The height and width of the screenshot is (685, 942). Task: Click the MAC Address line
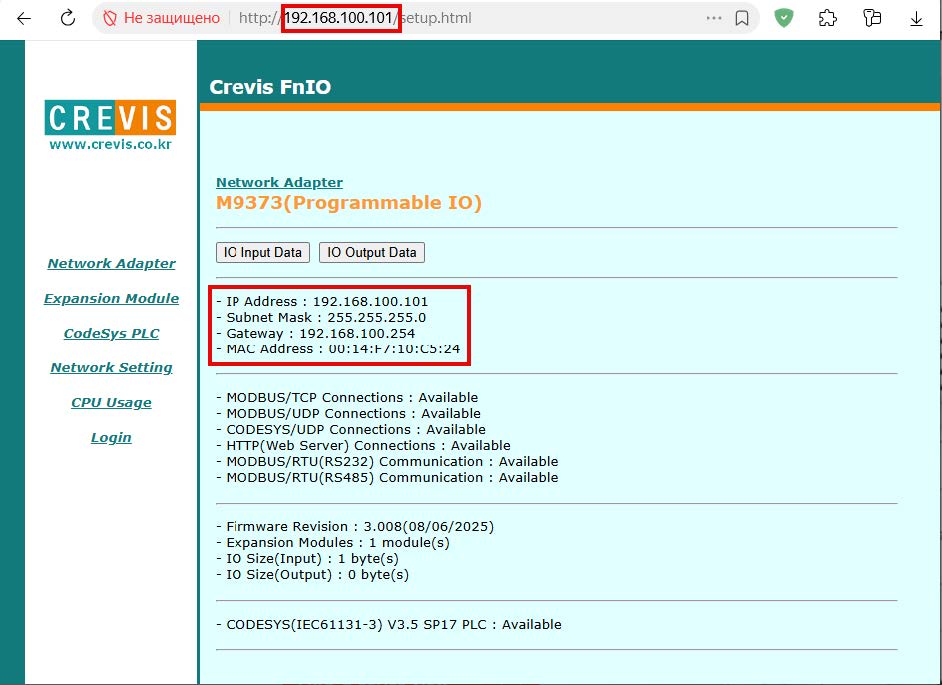[x=338, y=349]
